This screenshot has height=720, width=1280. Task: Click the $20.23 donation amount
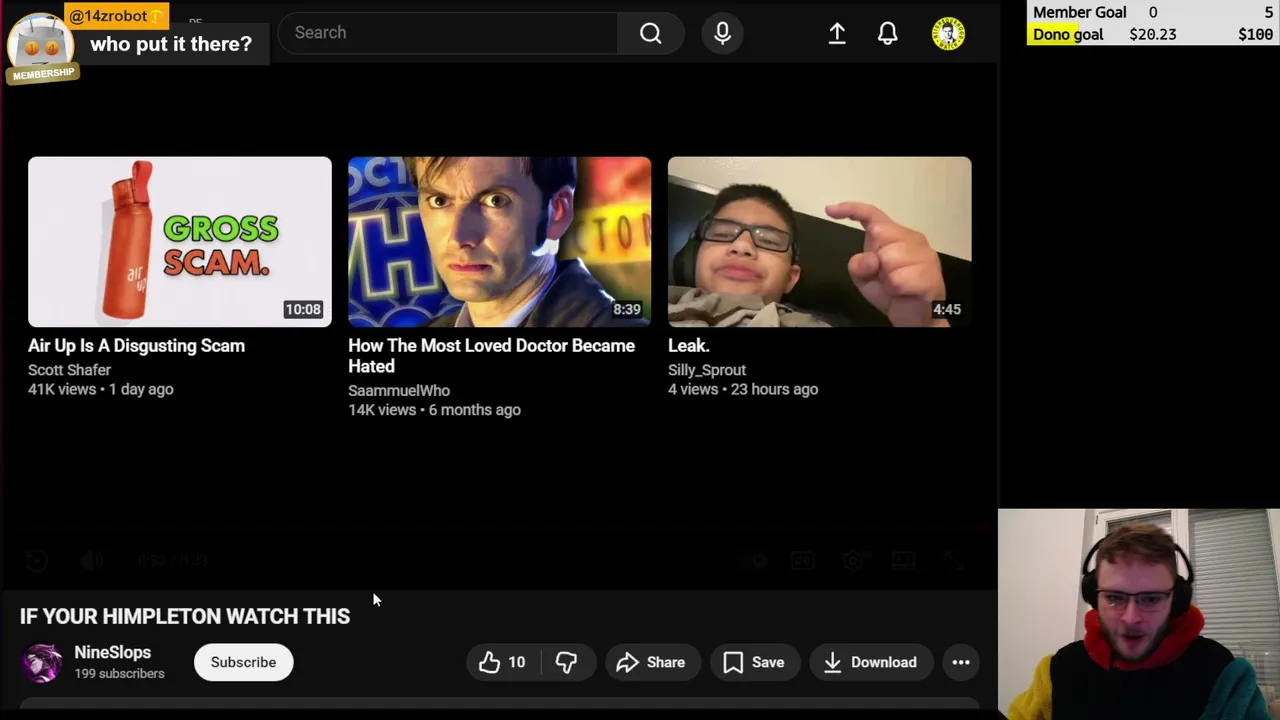(1152, 34)
